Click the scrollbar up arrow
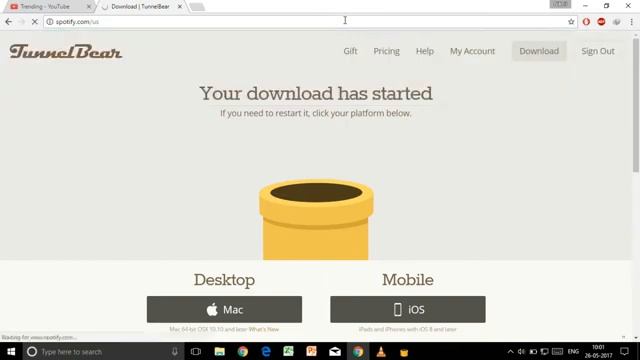The image size is (640, 360). [636, 35]
